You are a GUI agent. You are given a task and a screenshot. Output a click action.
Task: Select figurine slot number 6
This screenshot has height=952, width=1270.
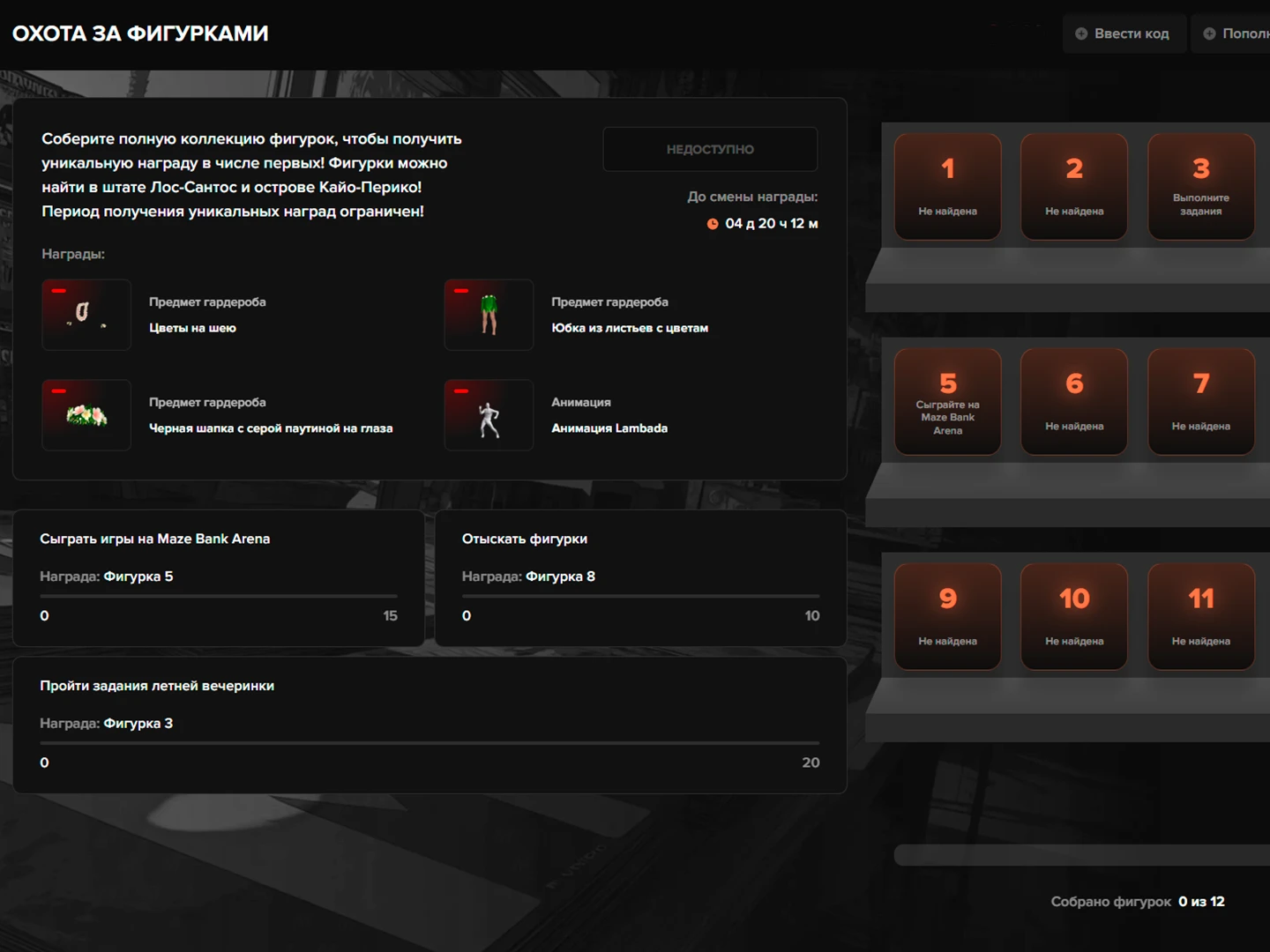pos(1073,402)
